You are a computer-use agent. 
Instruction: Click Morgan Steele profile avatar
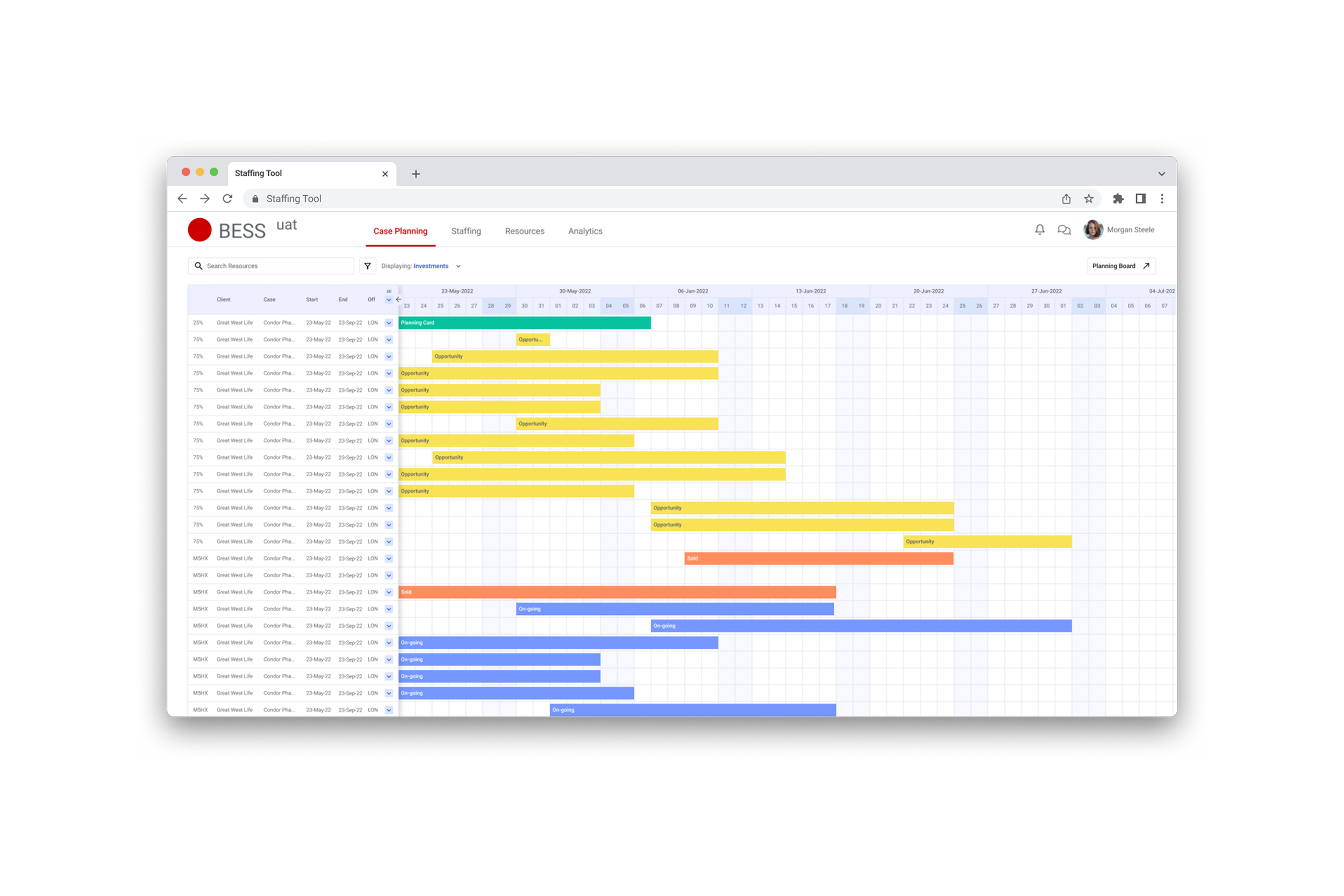click(1092, 230)
